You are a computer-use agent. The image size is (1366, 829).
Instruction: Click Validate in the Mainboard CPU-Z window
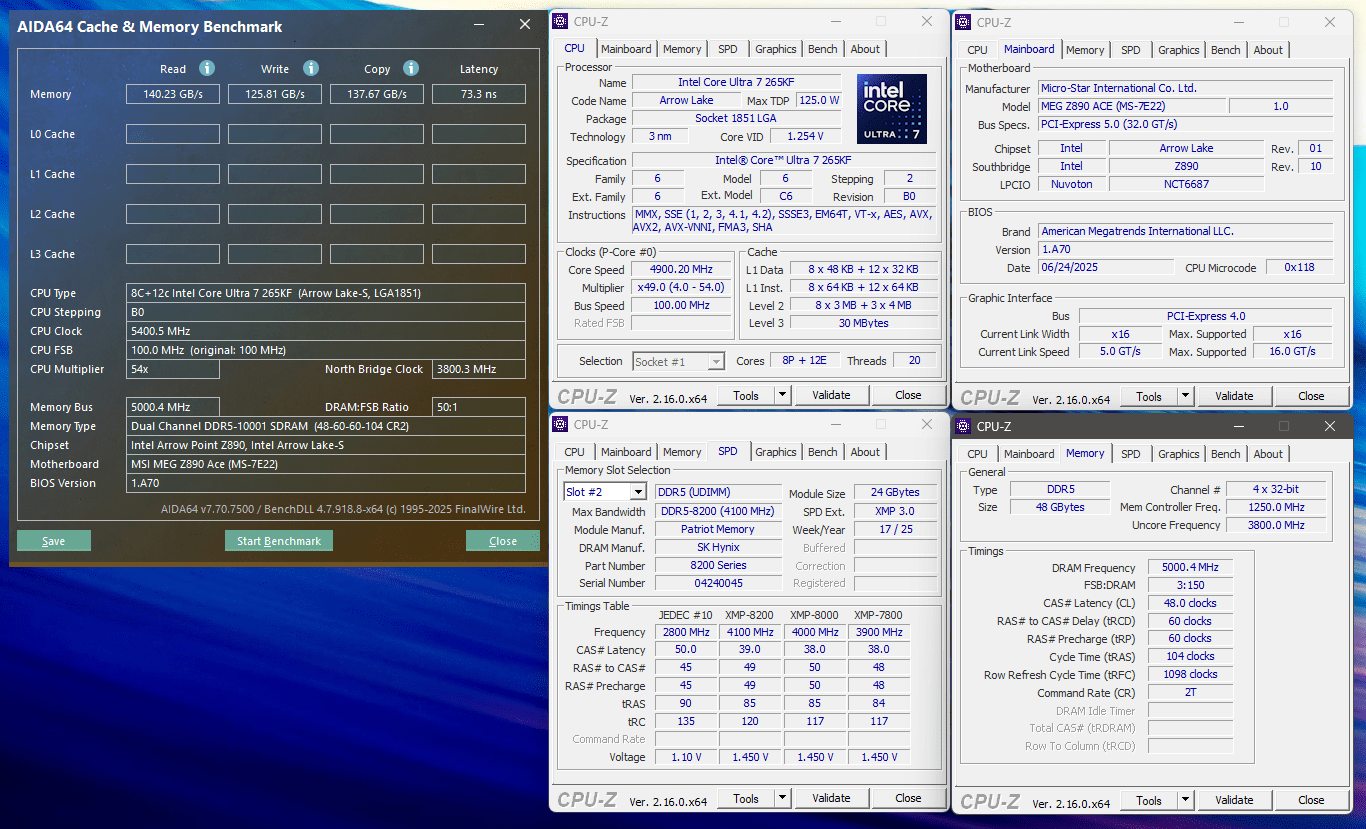pos(1234,396)
